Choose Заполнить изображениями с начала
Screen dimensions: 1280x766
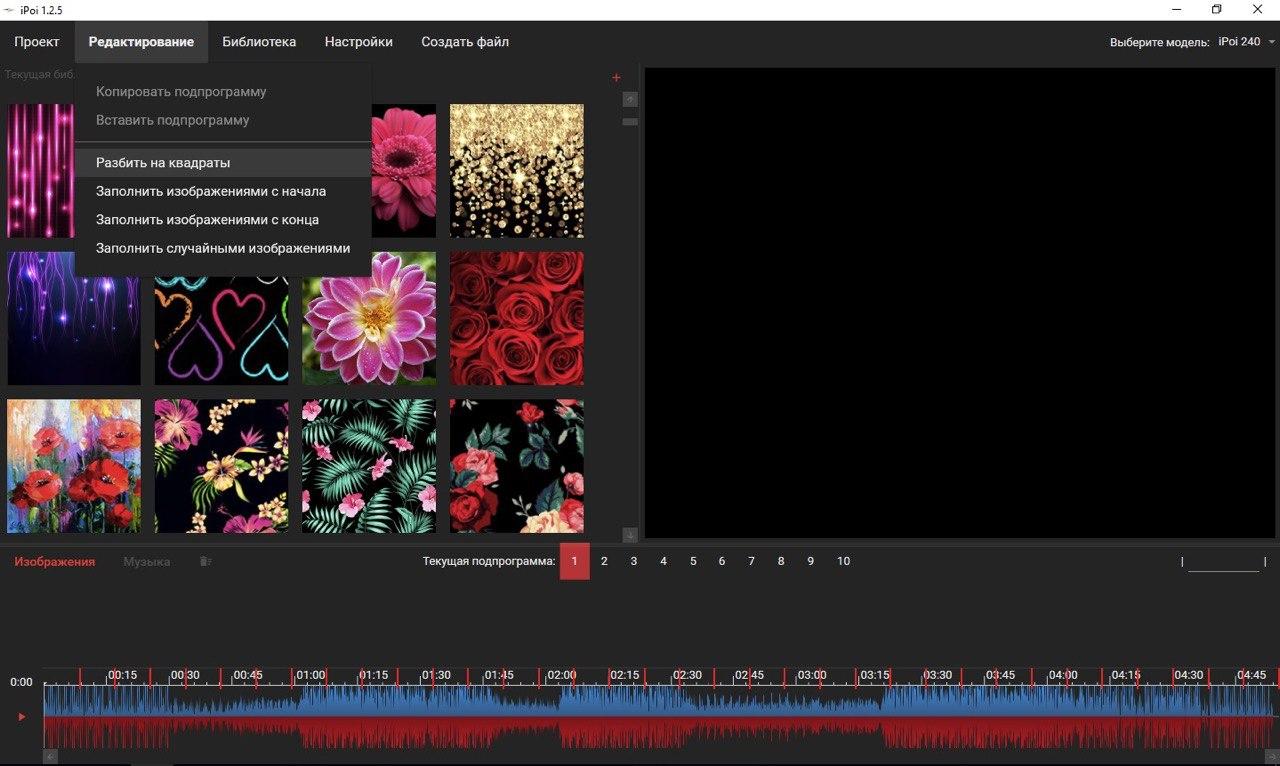(223, 191)
